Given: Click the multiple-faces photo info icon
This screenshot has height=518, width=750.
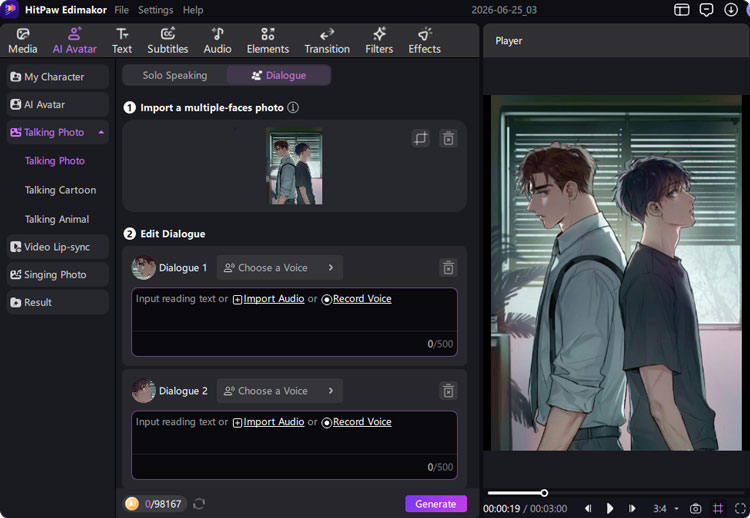Looking at the screenshot, I should [x=293, y=108].
